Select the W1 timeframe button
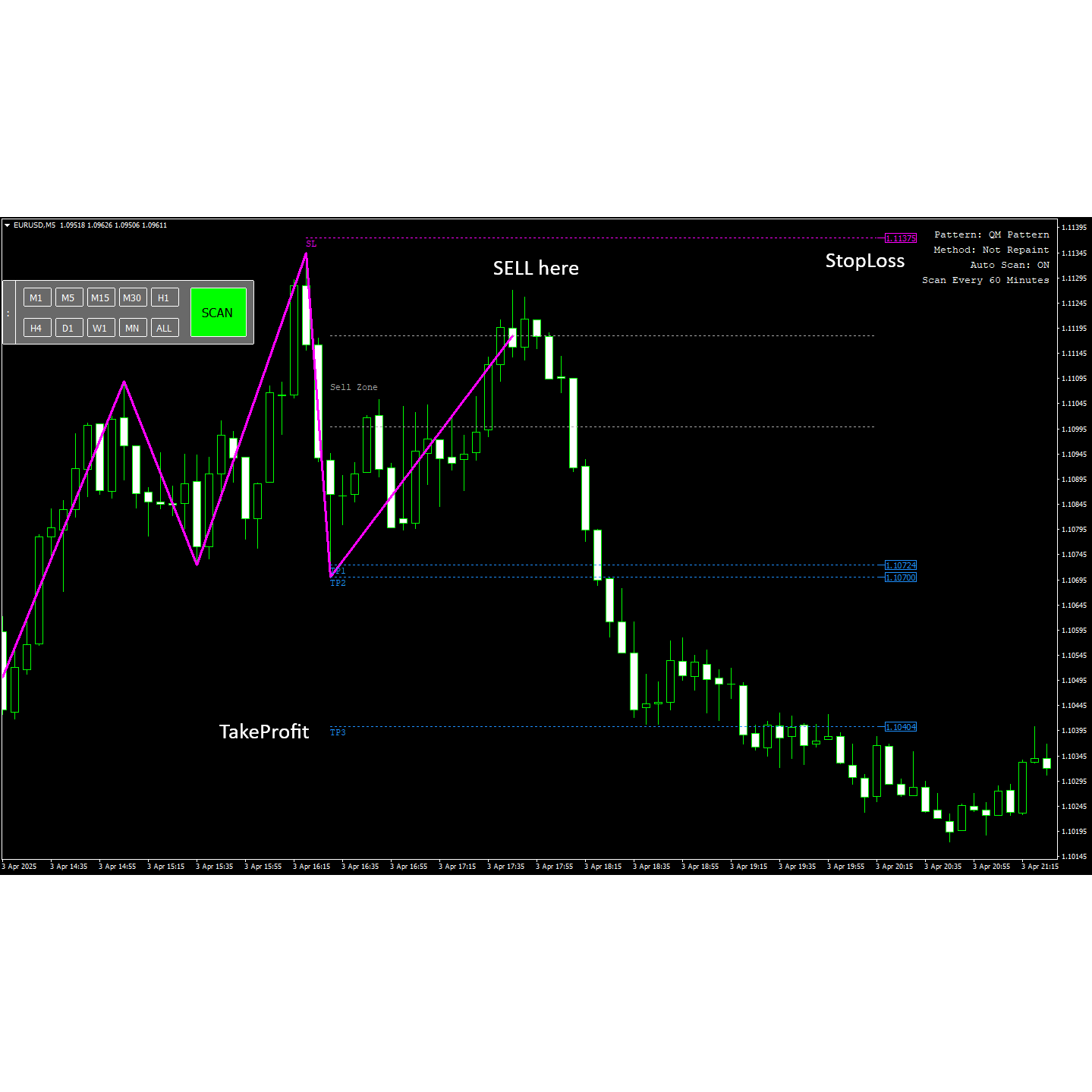 click(100, 328)
